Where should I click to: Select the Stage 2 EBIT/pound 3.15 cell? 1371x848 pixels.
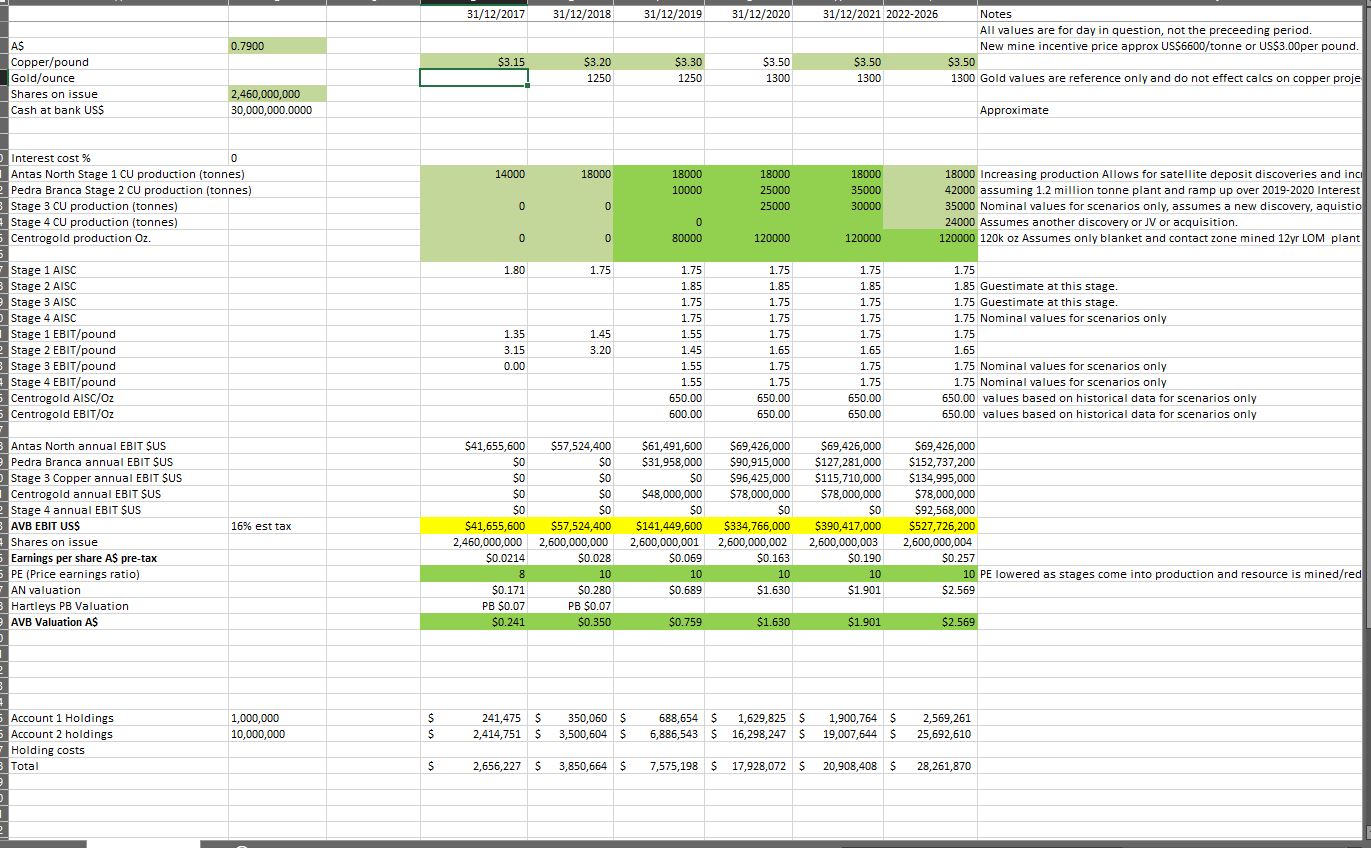tap(474, 350)
